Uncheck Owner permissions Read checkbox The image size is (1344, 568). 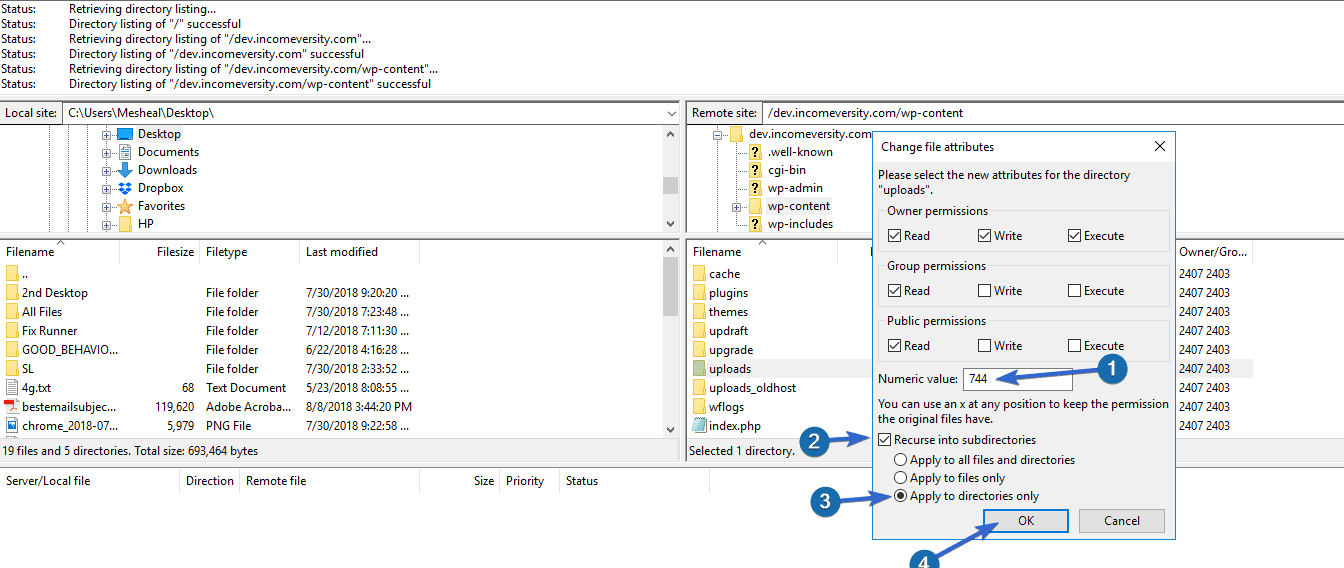895,236
